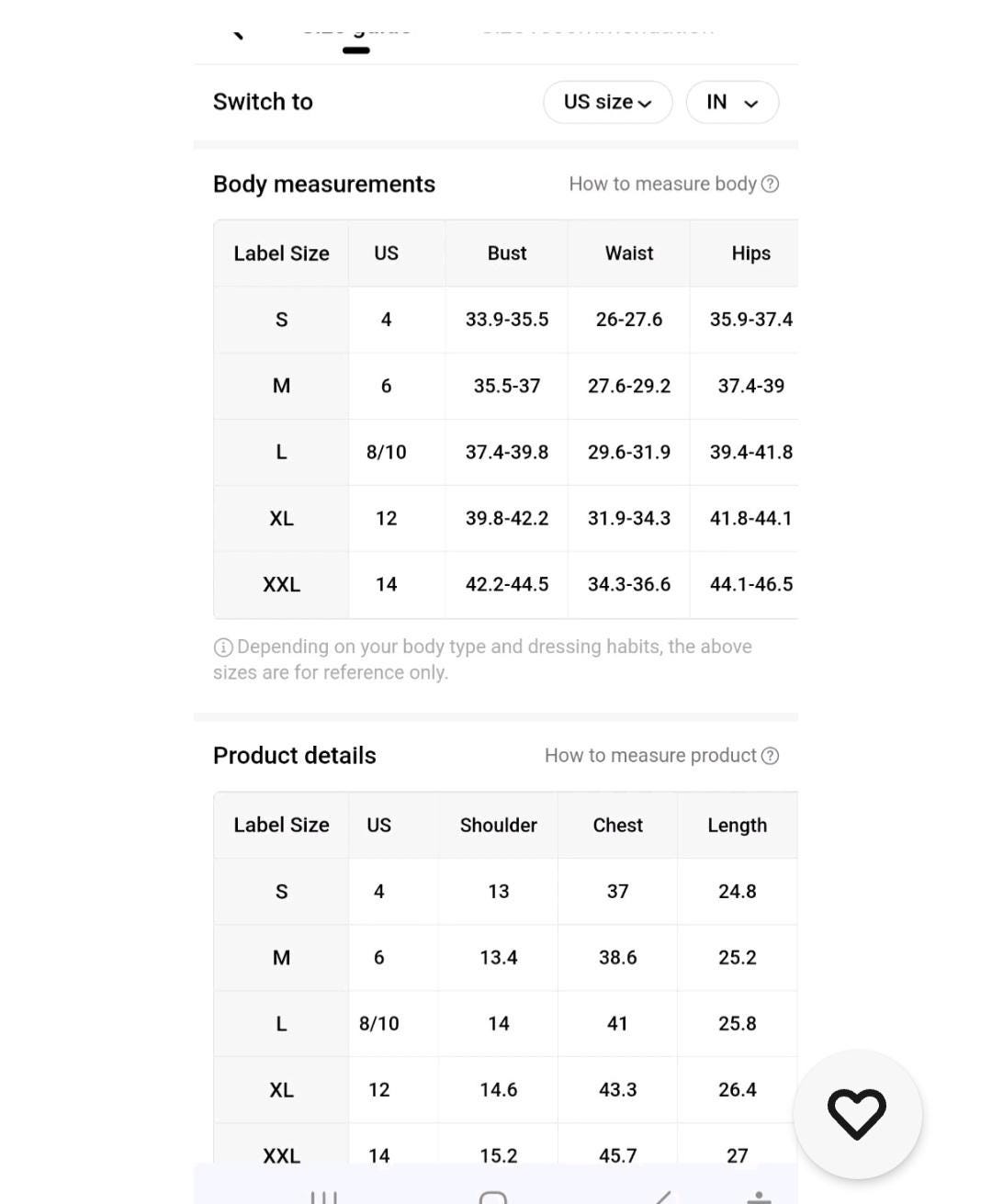Tap the Hips column header
Image resolution: width=992 pixels, height=1204 pixels.
(751, 253)
